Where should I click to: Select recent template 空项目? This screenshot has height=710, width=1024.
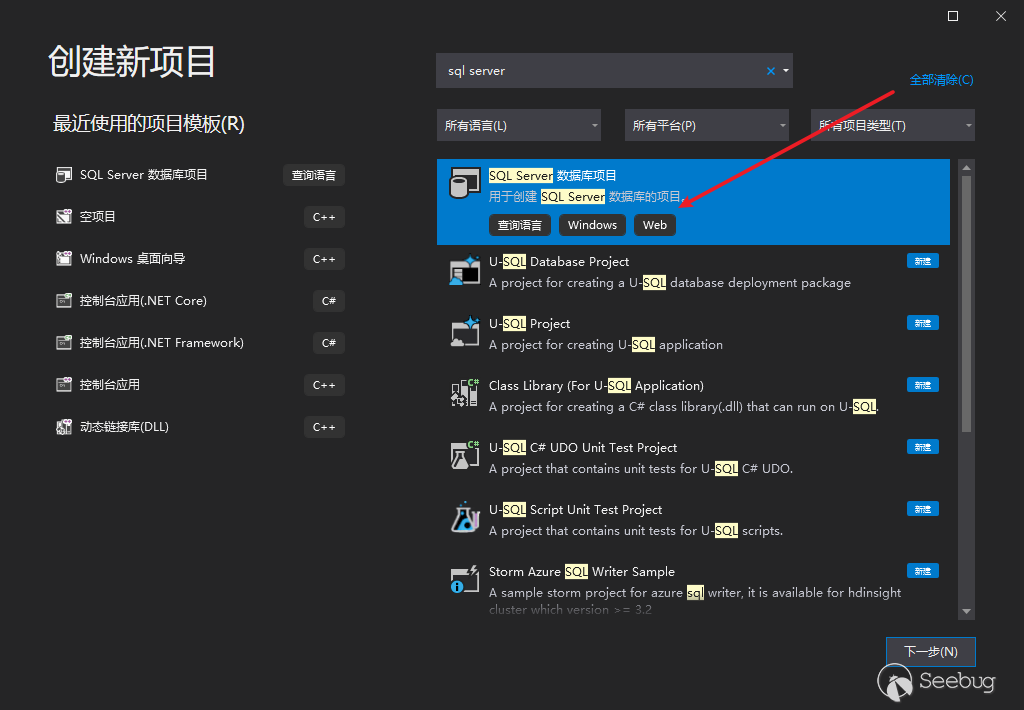pyautogui.click(x=199, y=217)
